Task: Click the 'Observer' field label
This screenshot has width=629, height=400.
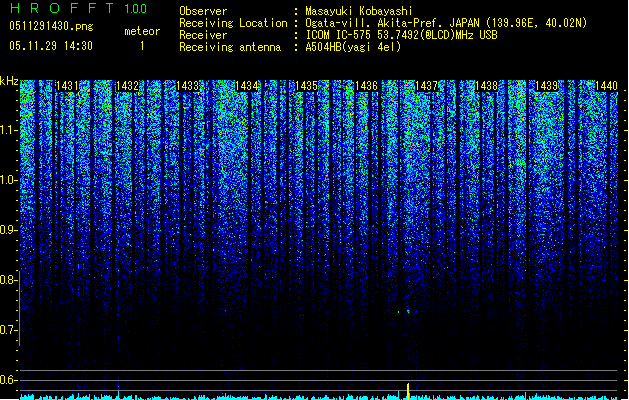Action: click(203, 11)
